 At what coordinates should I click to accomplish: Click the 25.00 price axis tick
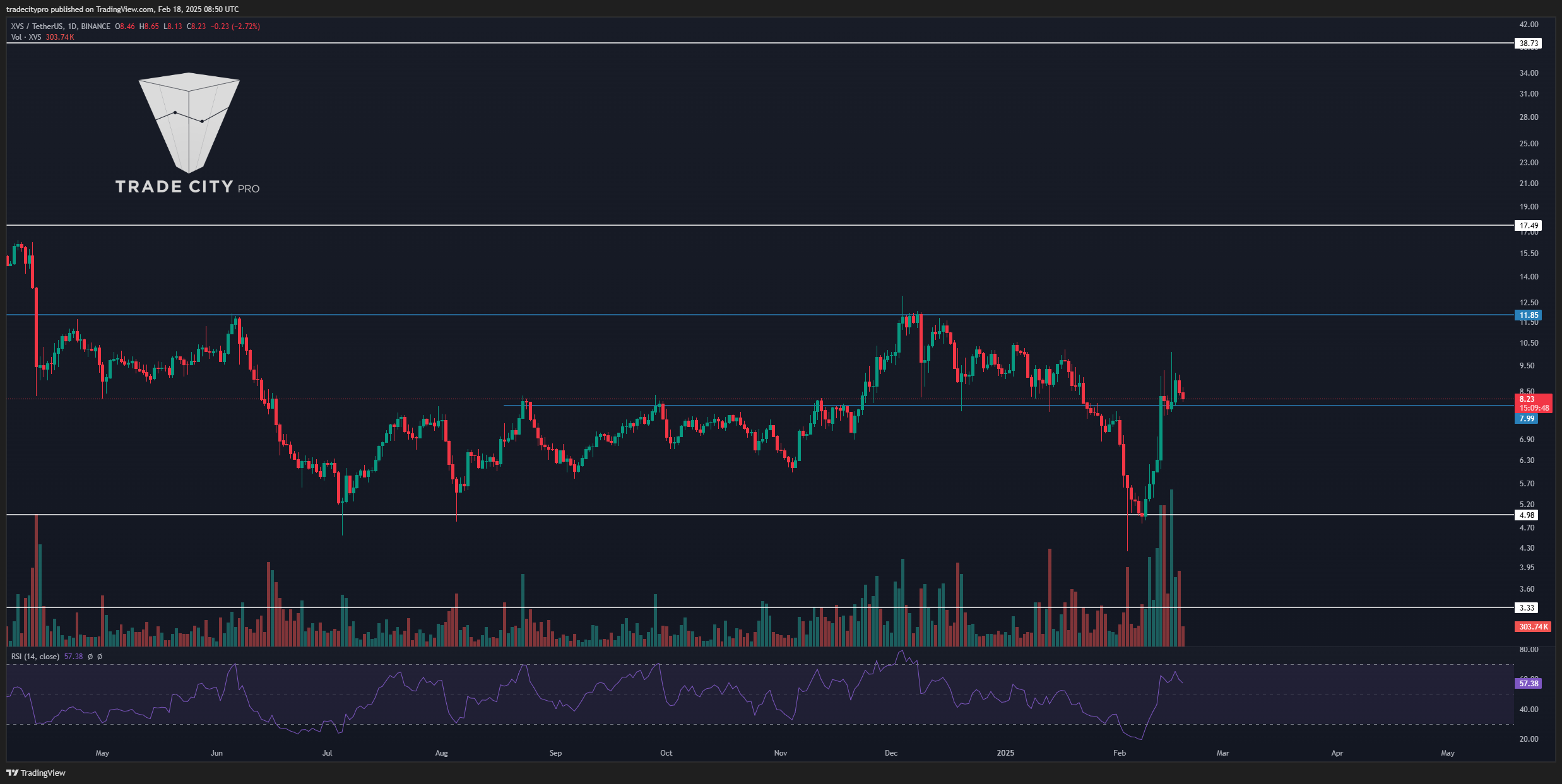tap(1529, 144)
